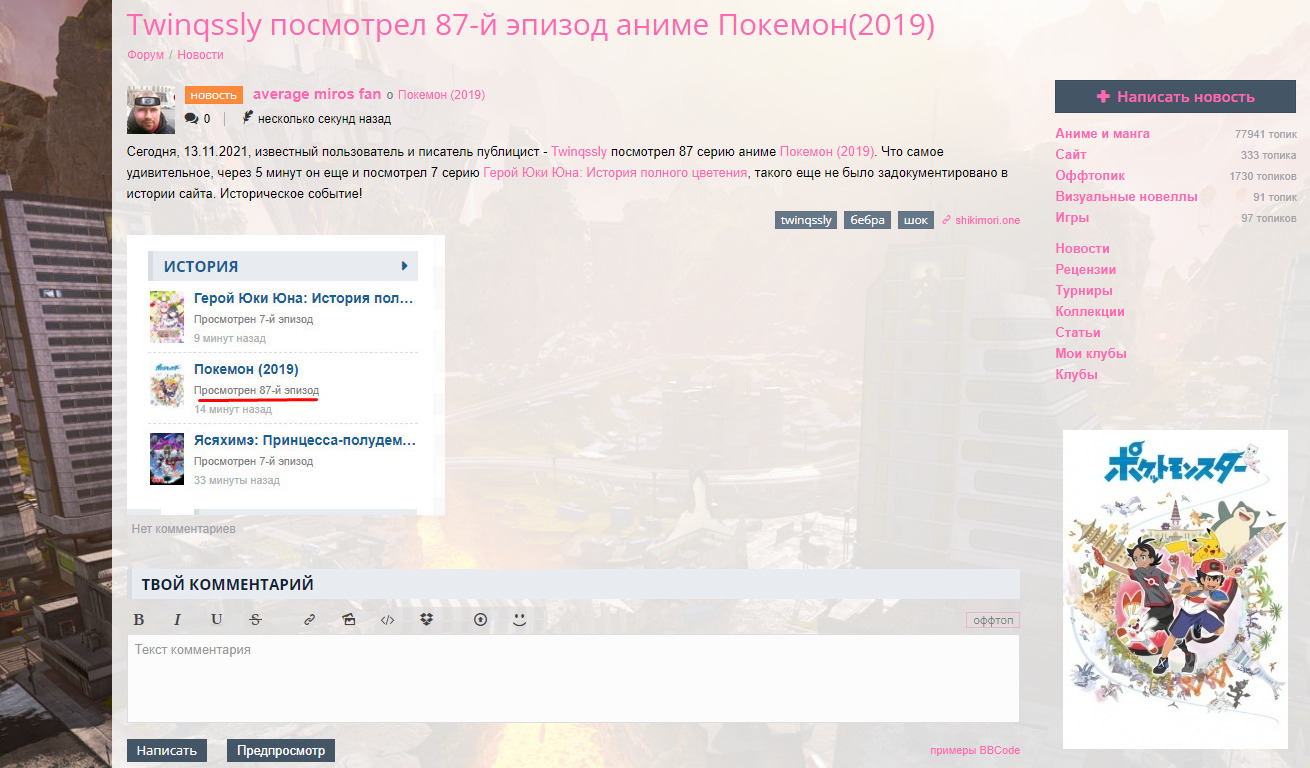Insert a link via the chain icon
The image size is (1310, 768).
coord(309,620)
